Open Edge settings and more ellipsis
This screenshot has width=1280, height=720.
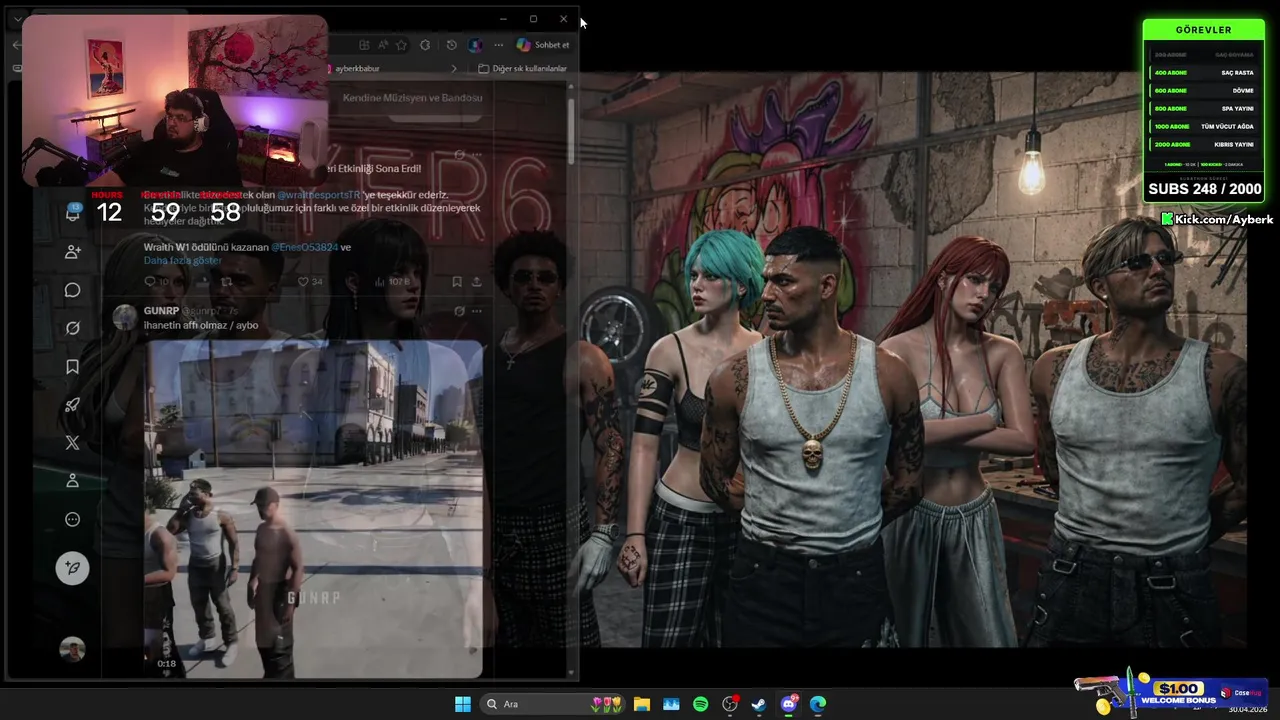(498, 45)
